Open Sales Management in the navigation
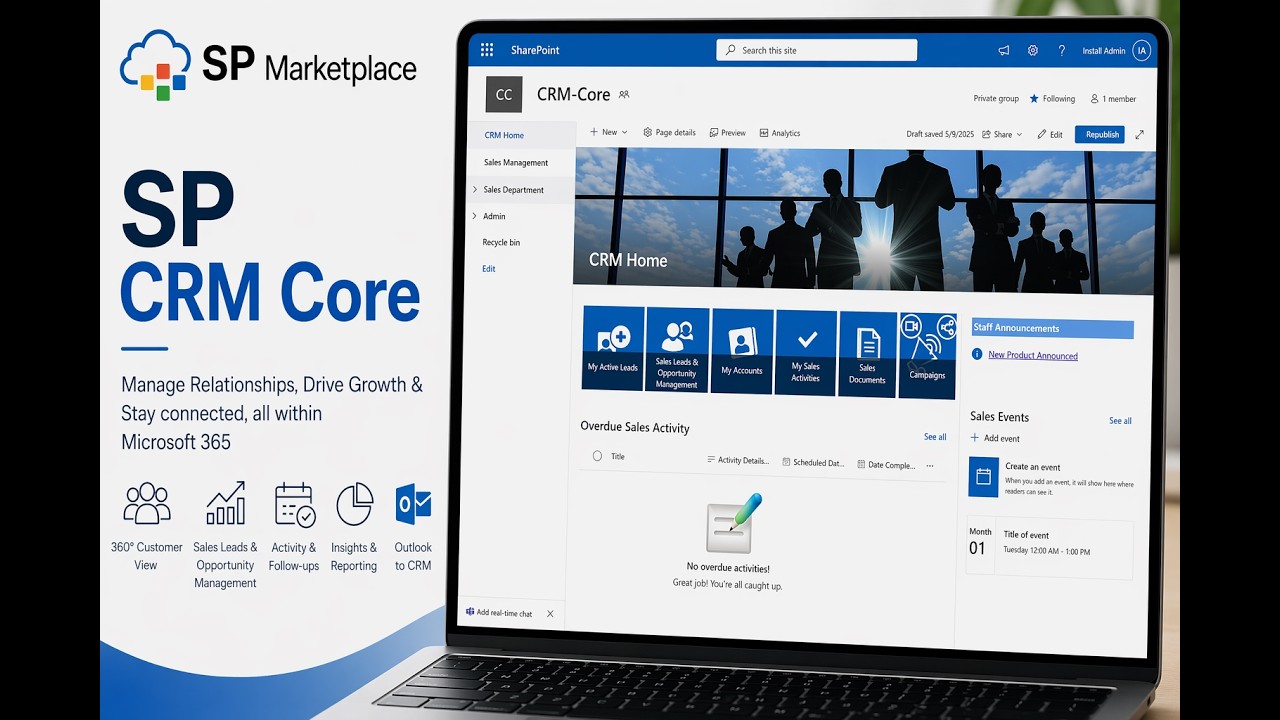Viewport: 1280px width, 720px height. tap(516, 162)
